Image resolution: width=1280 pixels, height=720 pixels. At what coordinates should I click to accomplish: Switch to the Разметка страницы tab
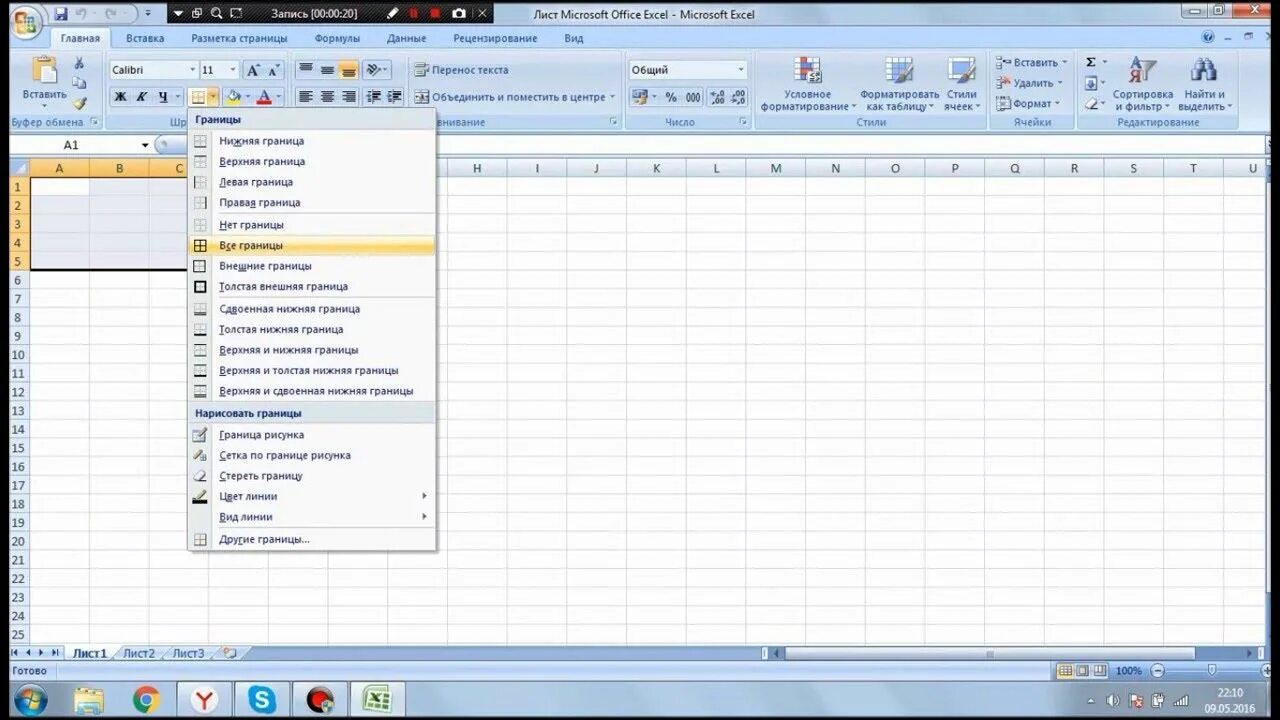[239, 38]
